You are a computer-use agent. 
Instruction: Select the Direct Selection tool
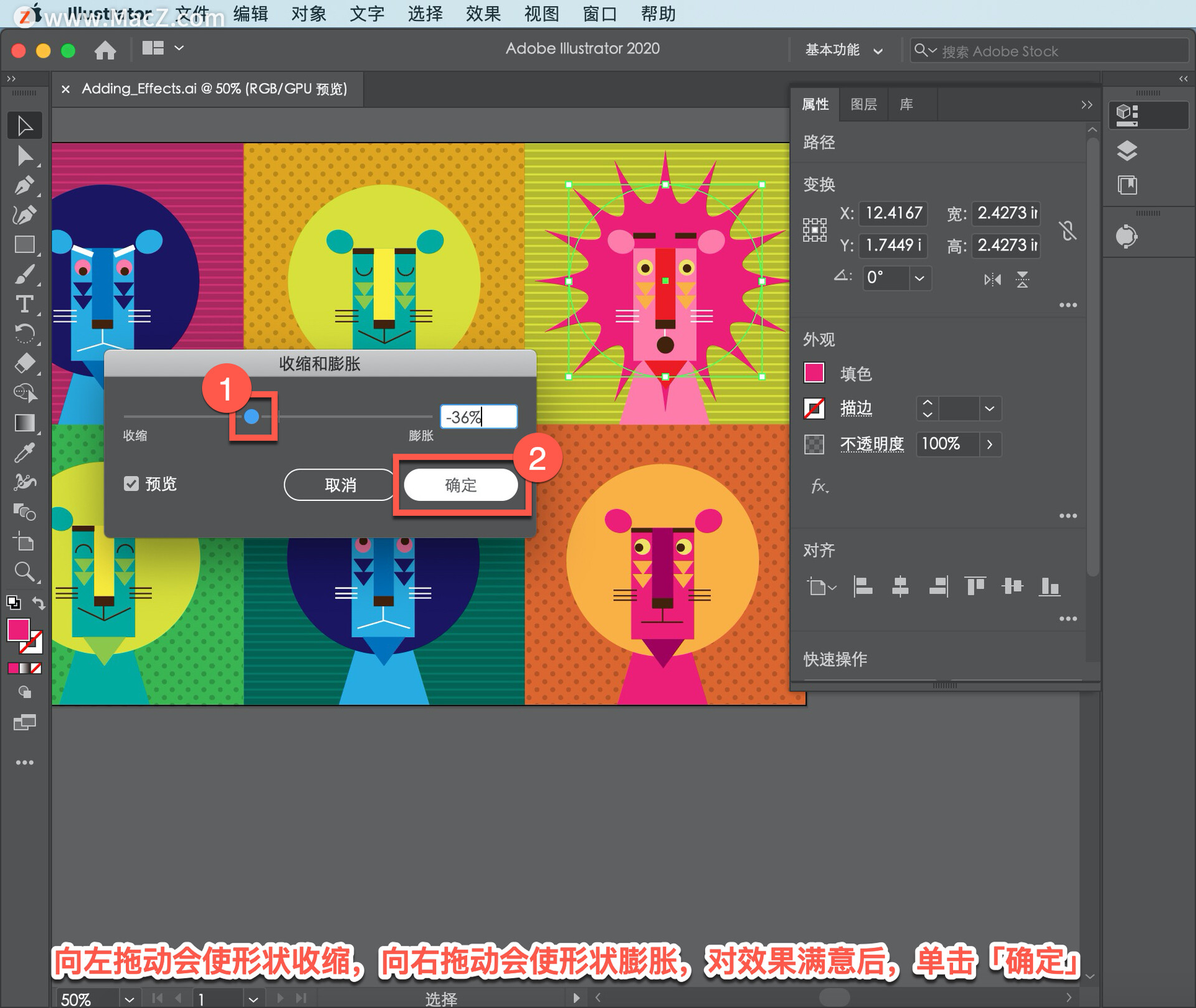tap(24, 156)
